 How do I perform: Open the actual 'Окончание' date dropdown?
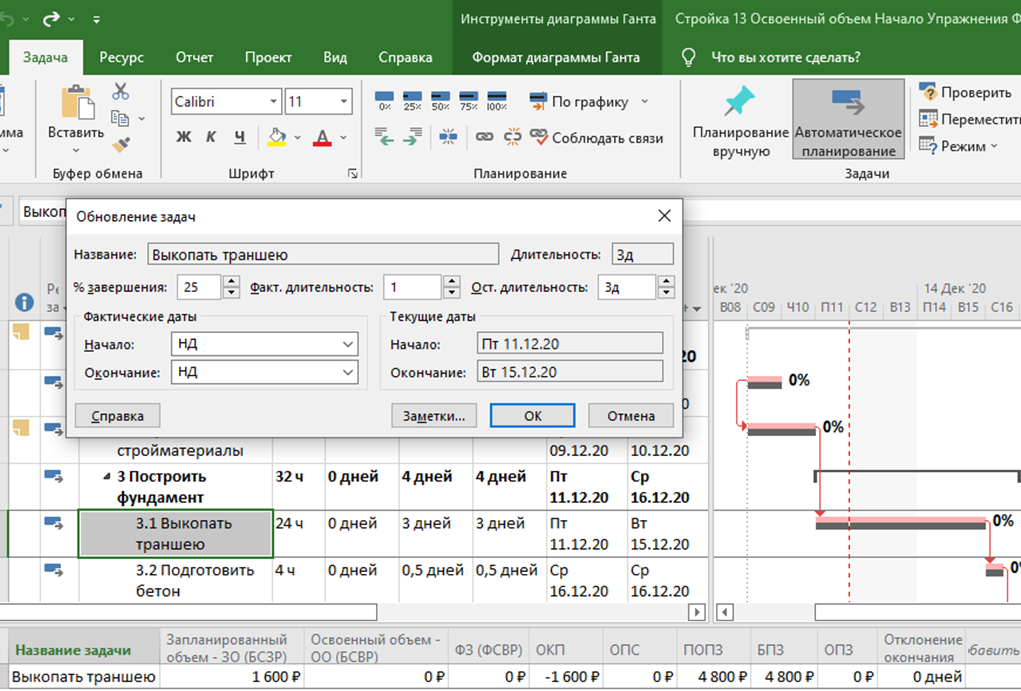click(x=348, y=372)
